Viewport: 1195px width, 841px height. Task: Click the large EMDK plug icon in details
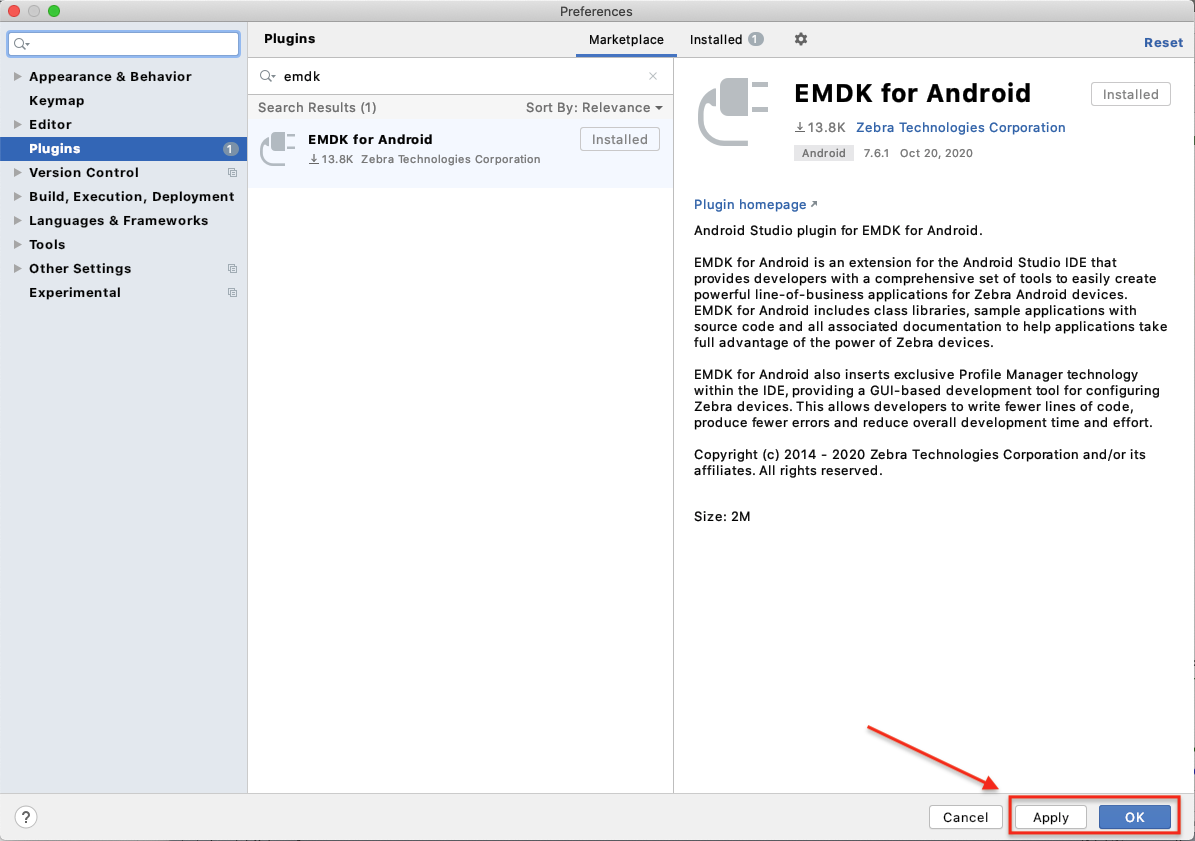click(x=733, y=110)
